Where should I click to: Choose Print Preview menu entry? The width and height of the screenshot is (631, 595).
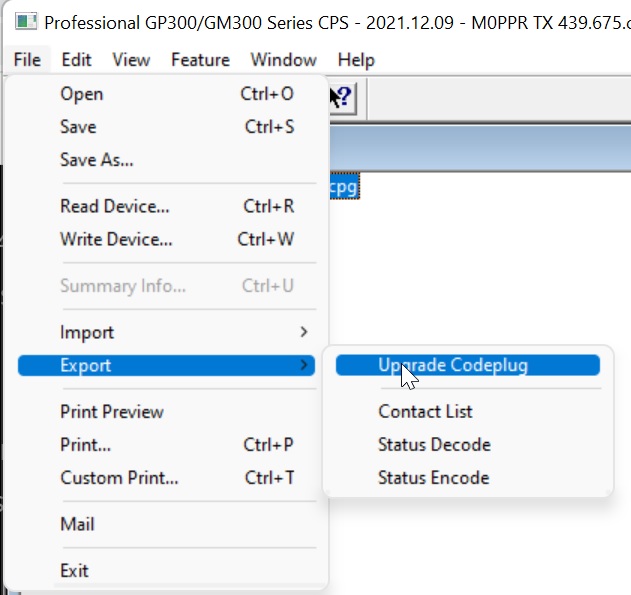(x=166, y=412)
